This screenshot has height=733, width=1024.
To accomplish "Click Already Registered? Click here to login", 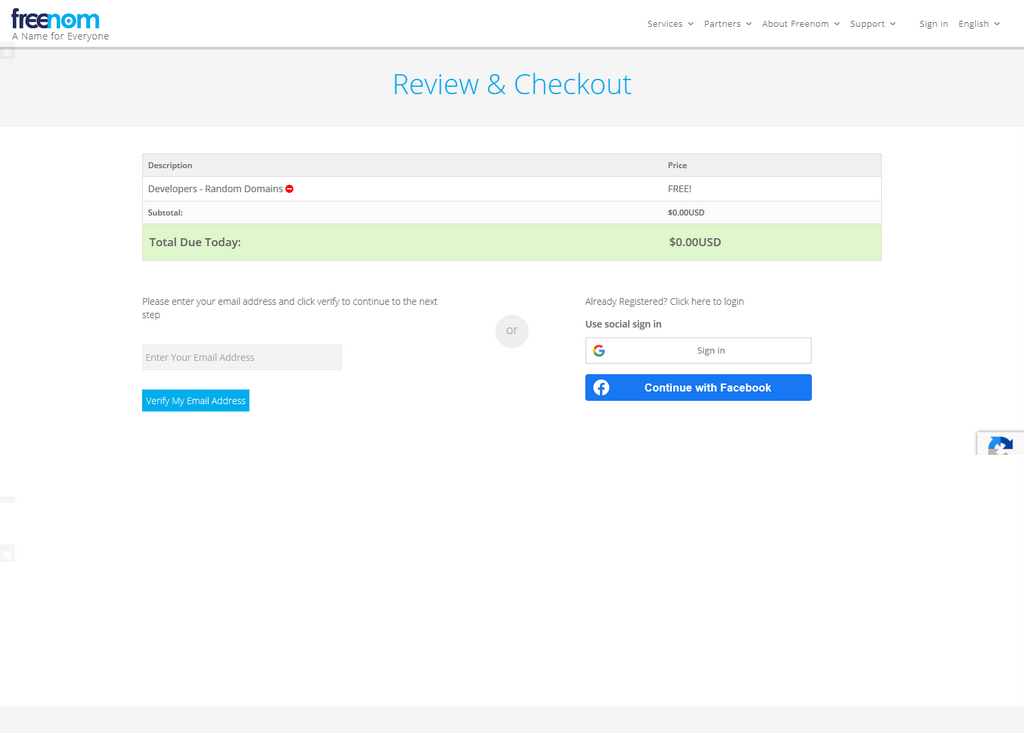I will point(664,301).
